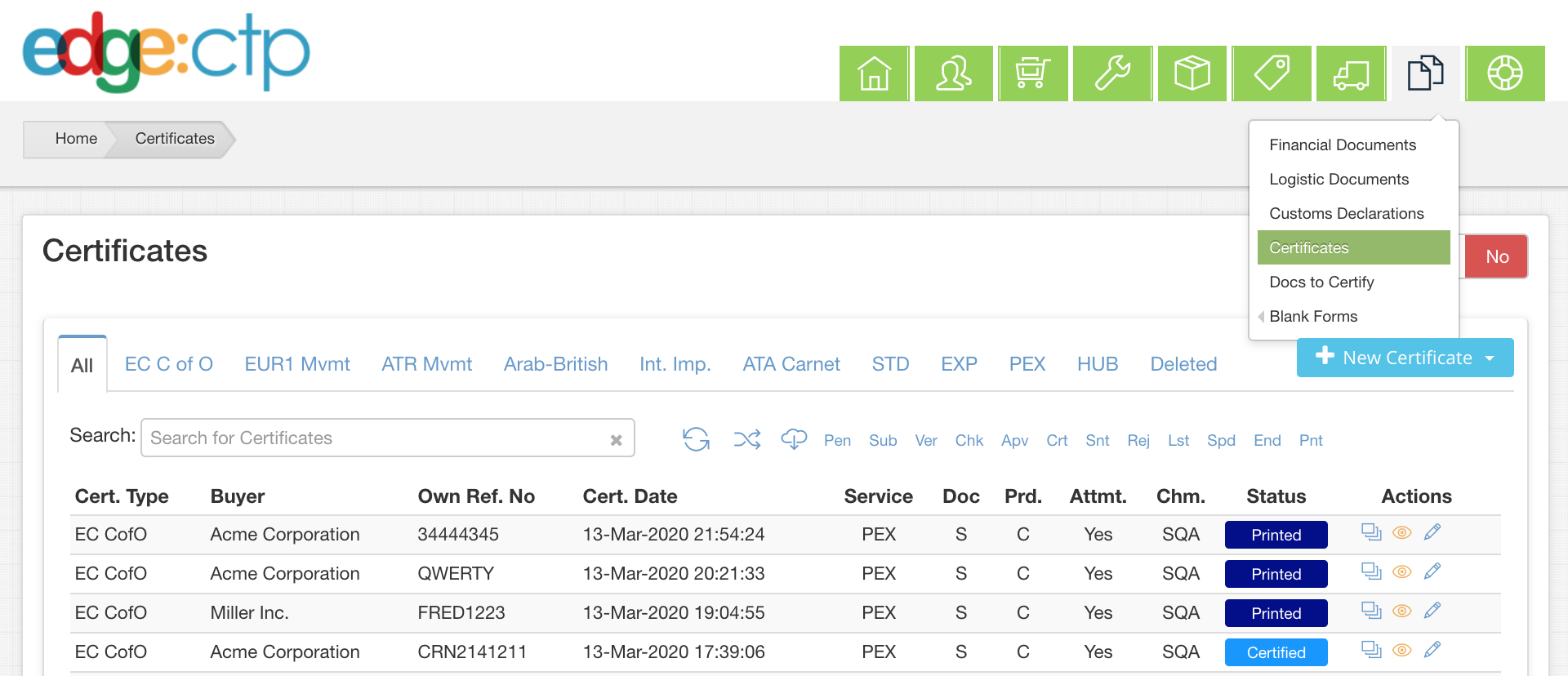Filter by Lst status link
The image size is (1568, 676).
1178,440
